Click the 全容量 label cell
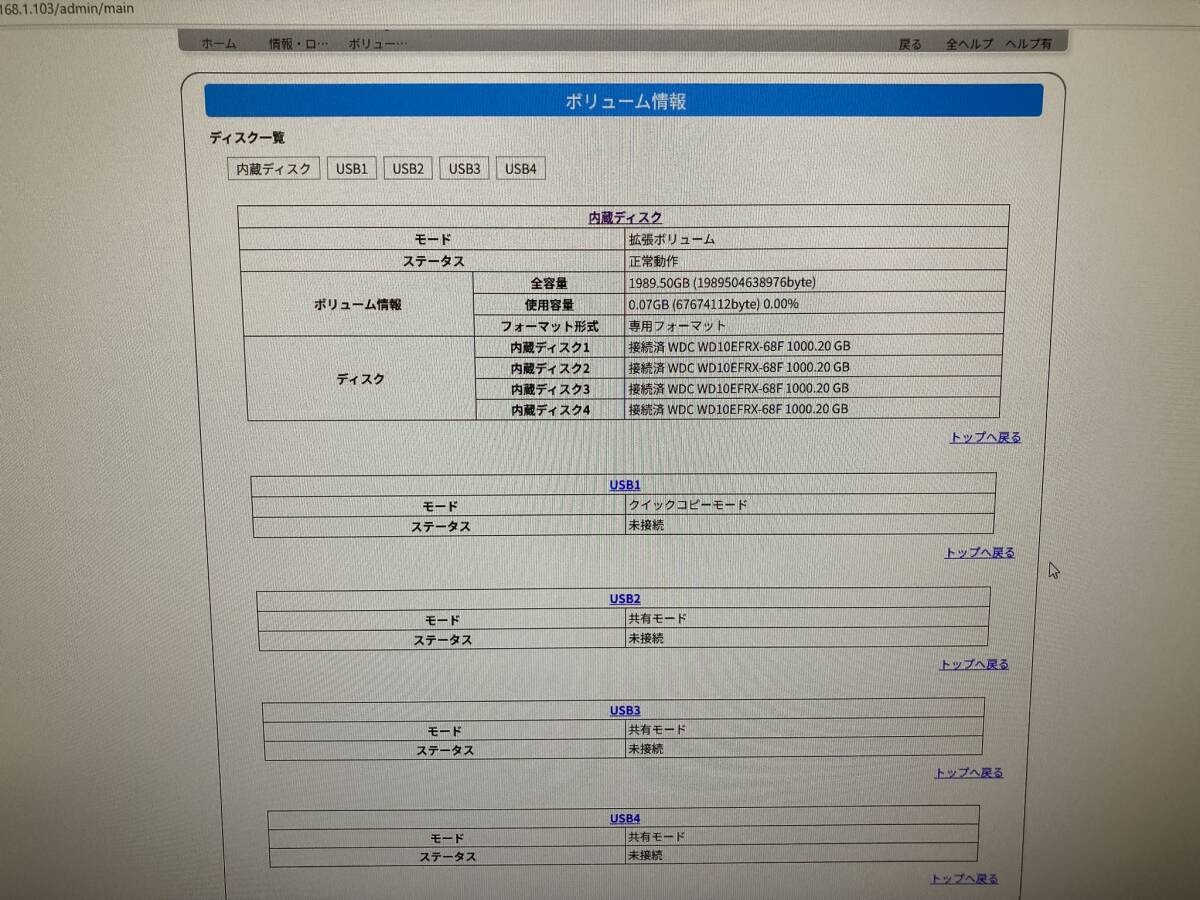This screenshot has width=1200, height=900. pos(549,283)
